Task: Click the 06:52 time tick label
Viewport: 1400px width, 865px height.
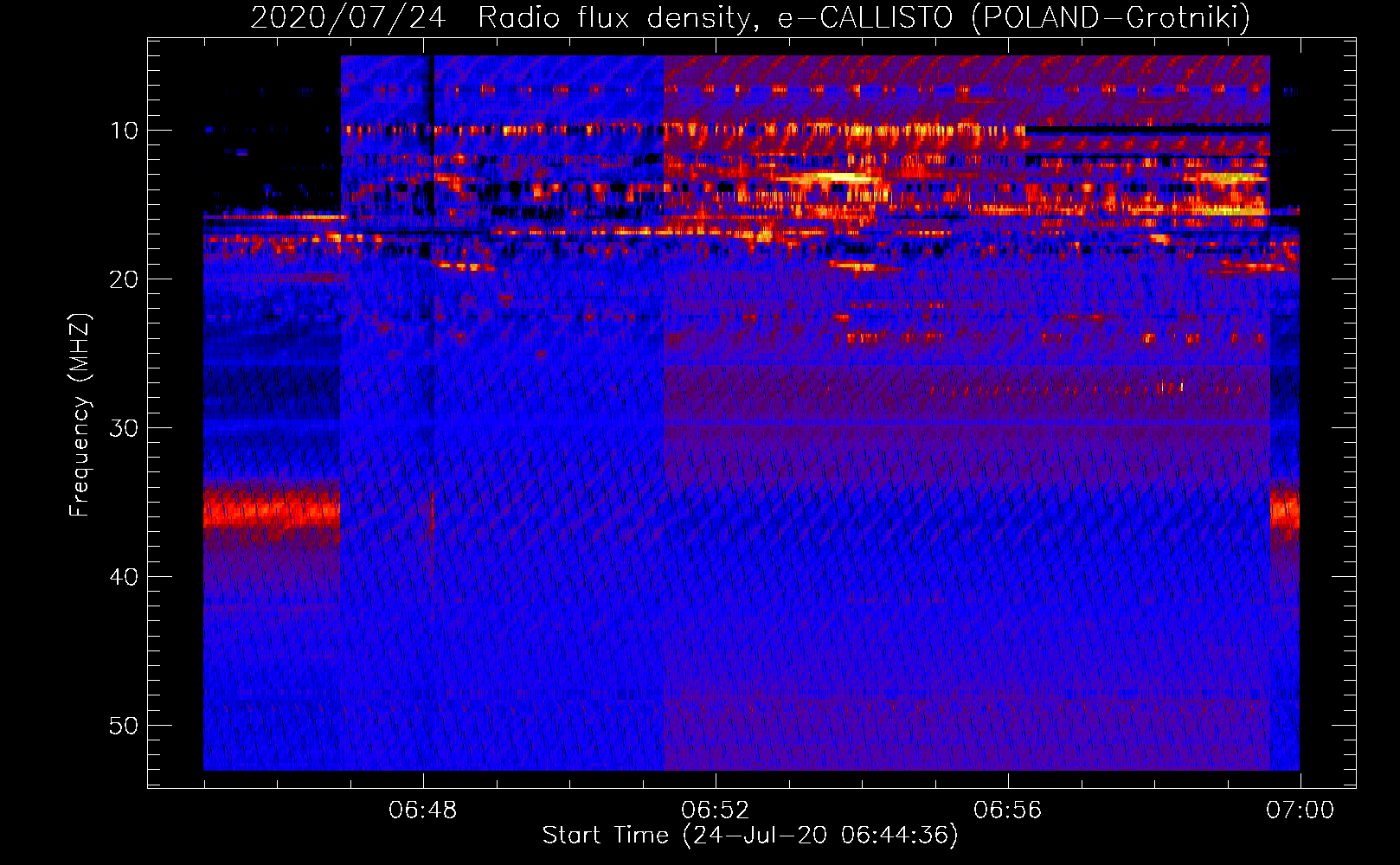Action: pyautogui.click(x=716, y=811)
